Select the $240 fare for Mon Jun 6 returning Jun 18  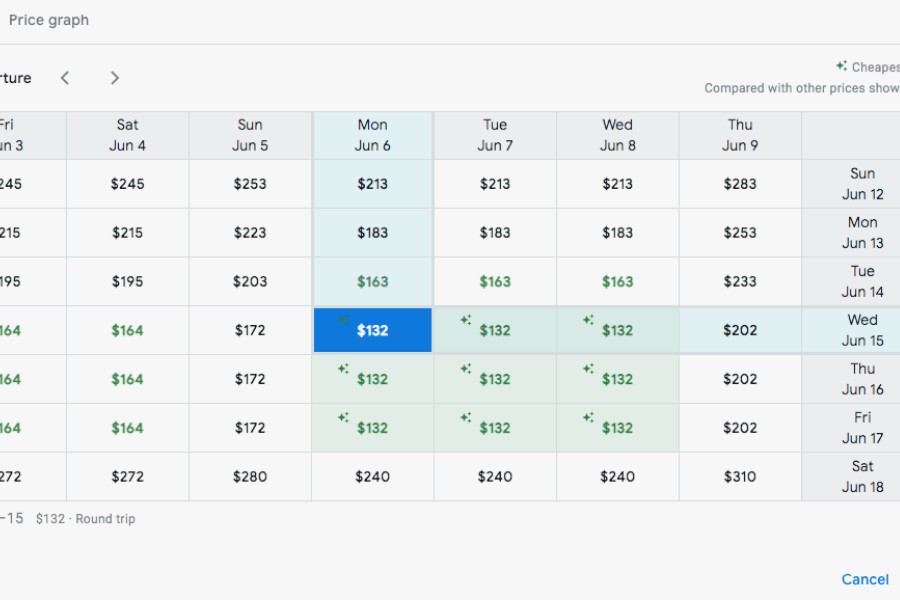[x=372, y=477]
